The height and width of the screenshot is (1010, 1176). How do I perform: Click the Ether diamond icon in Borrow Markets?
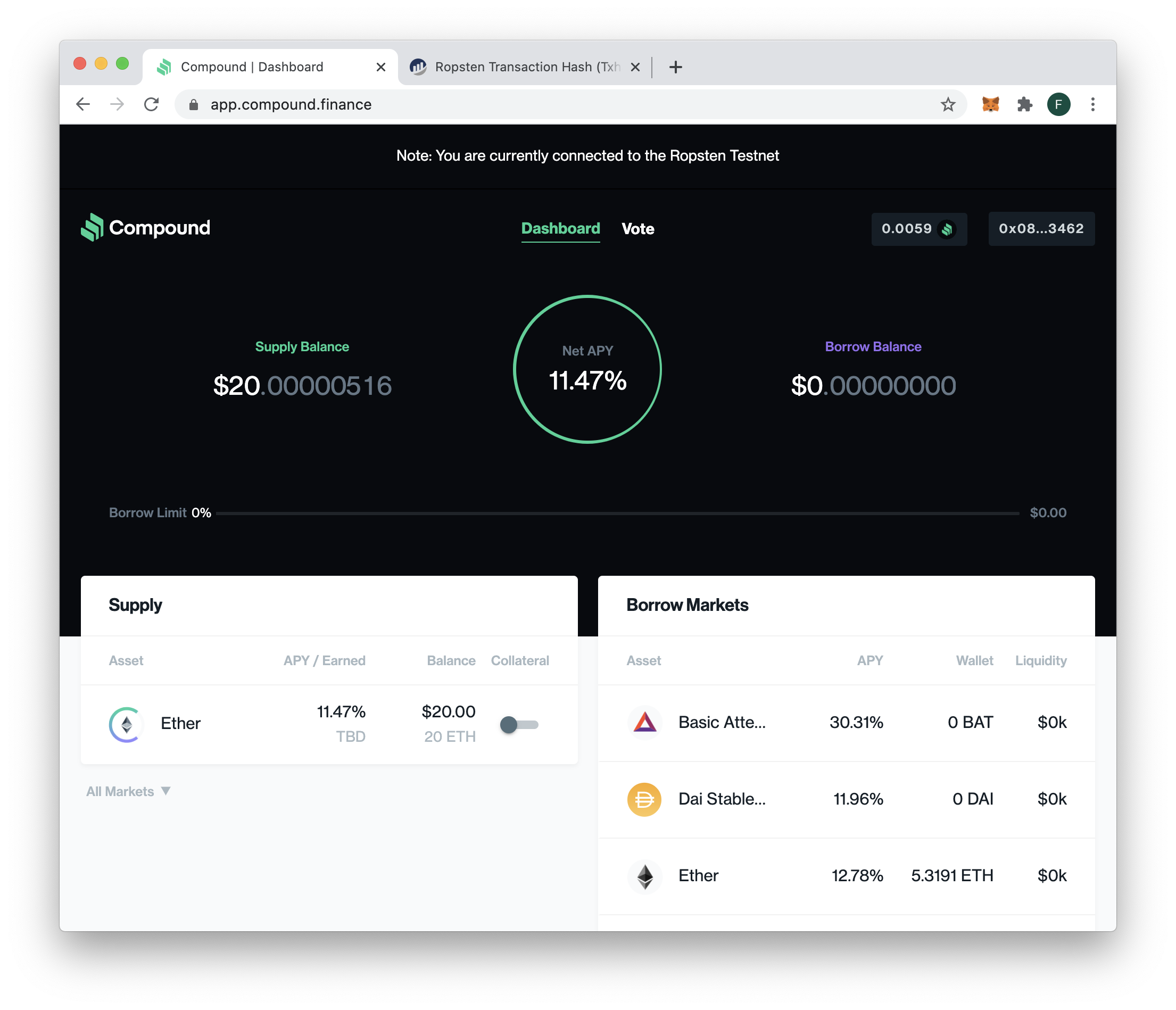click(x=644, y=876)
